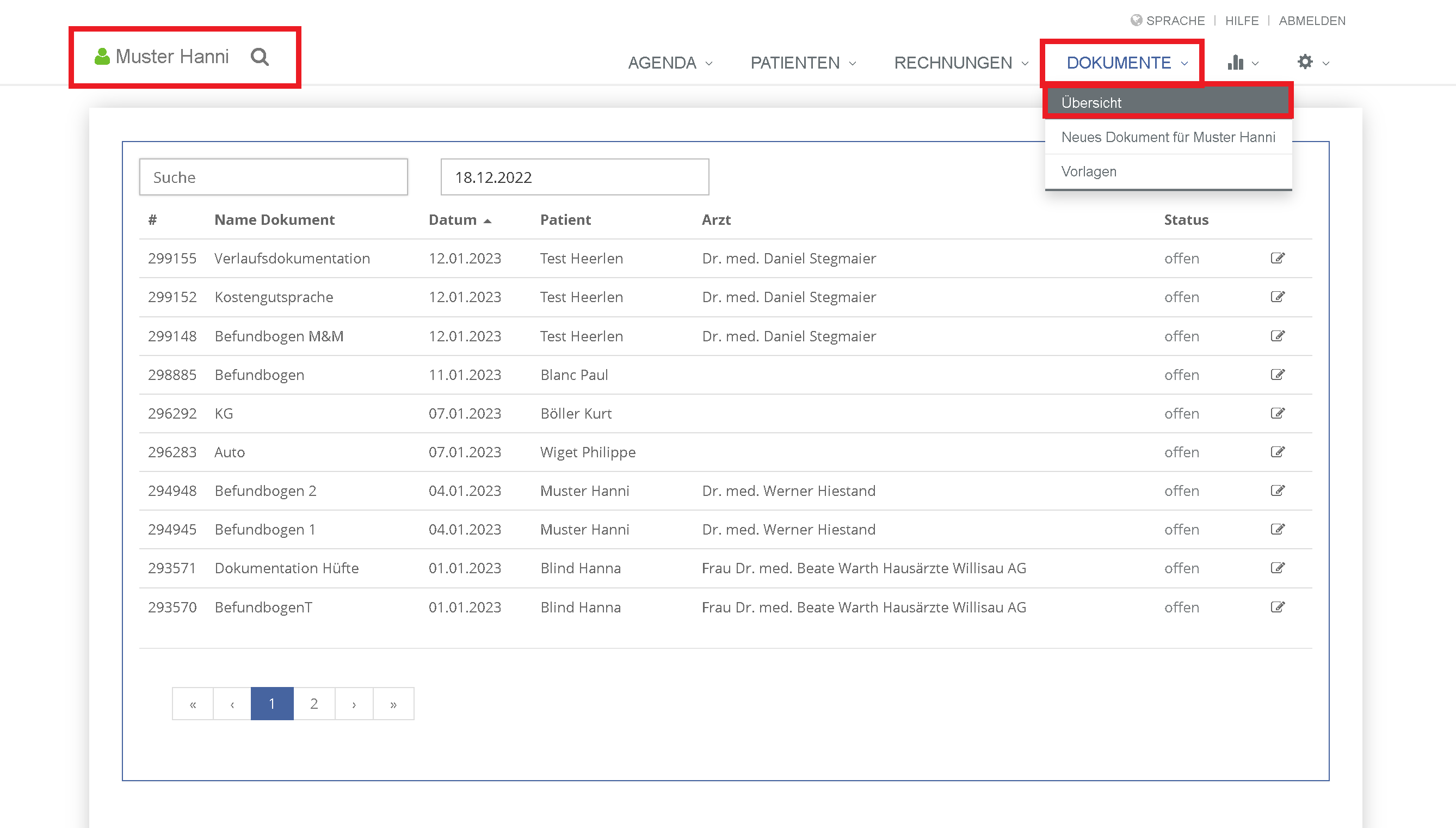Expand the AGENDA menu
1456x828 pixels.
[670, 63]
